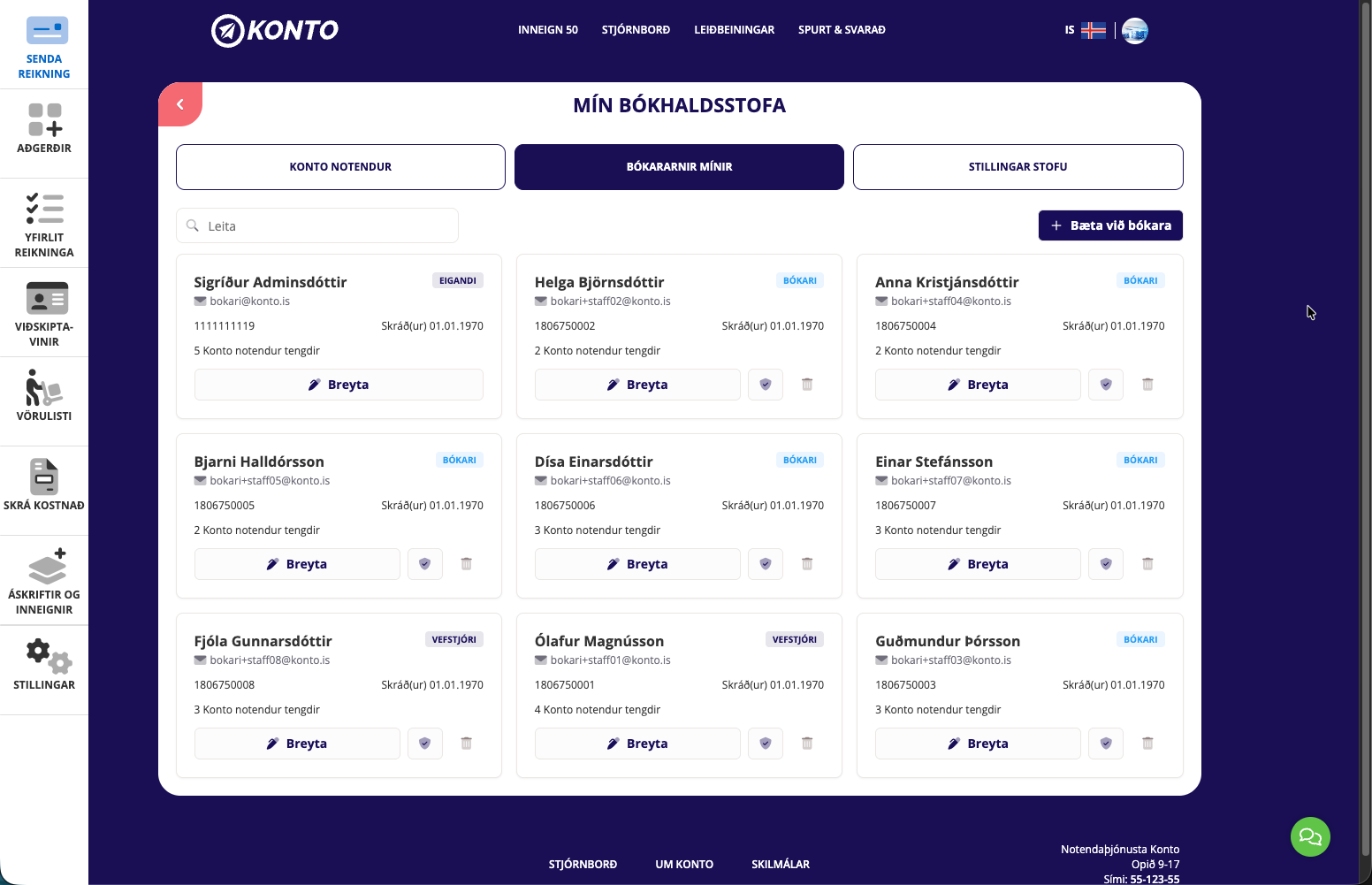Switch to Stillingar stofu tab
This screenshot has width=1372, height=885.
pyautogui.click(x=1018, y=167)
